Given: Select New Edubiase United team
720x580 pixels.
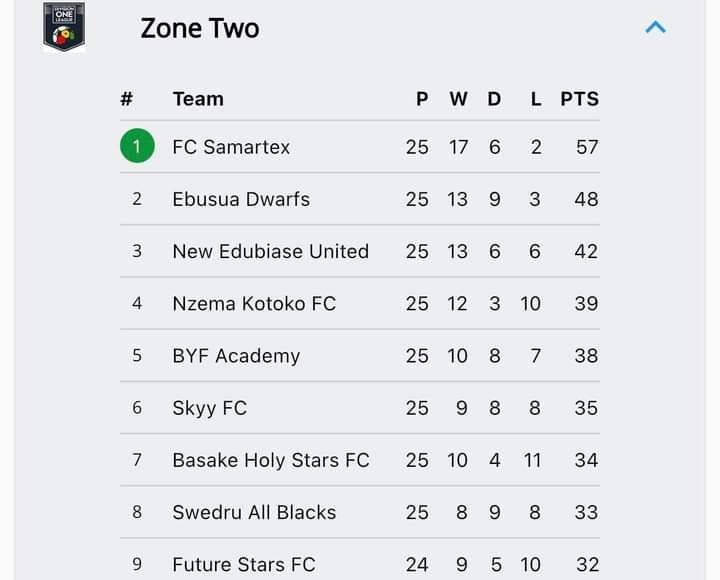Looking at the screenshot, I should pyautogui.click(x=271, y=252).
